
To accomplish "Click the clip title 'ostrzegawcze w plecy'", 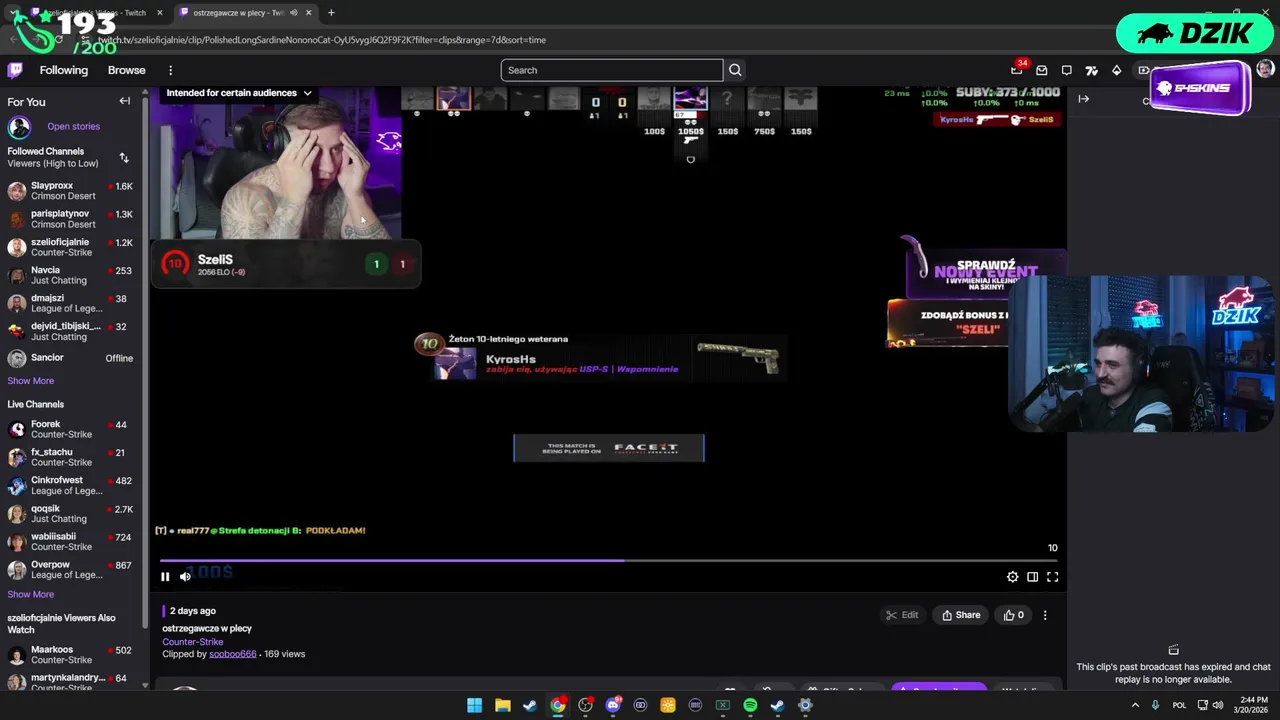I will pos(207,628).
